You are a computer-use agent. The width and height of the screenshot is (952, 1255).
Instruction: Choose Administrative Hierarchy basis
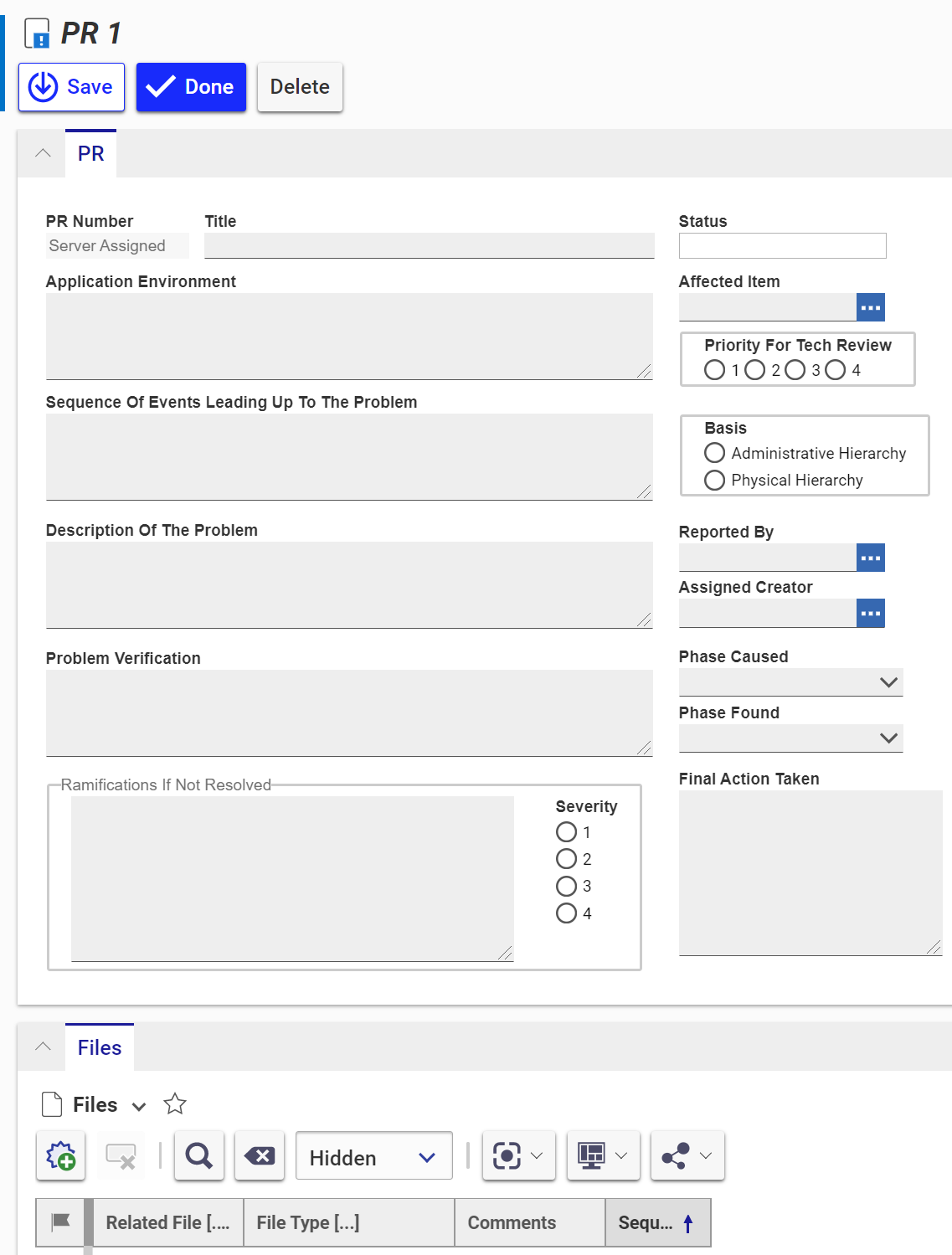pyautogui.click(x=714, y=453)
